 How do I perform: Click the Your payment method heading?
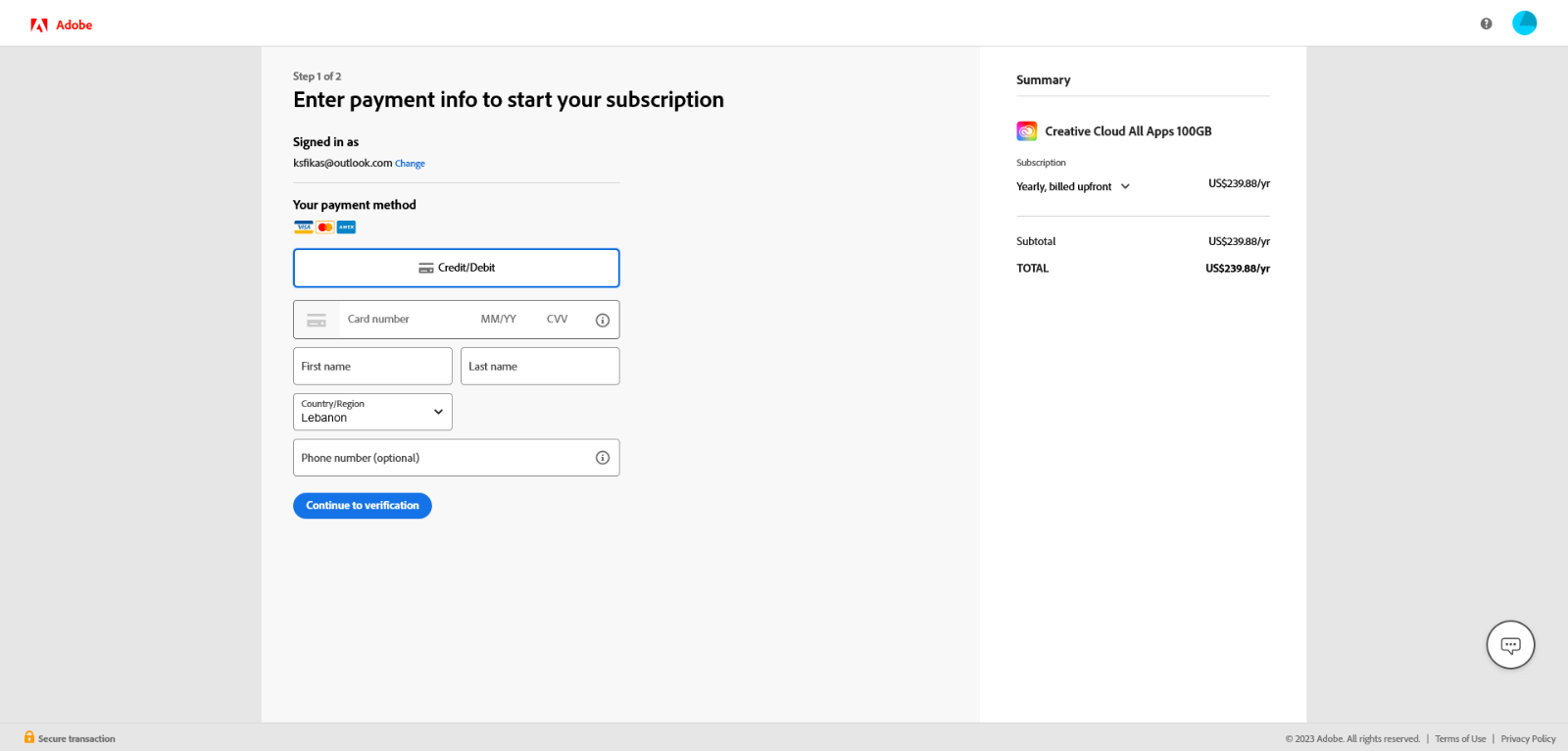[x=355, y=205]
